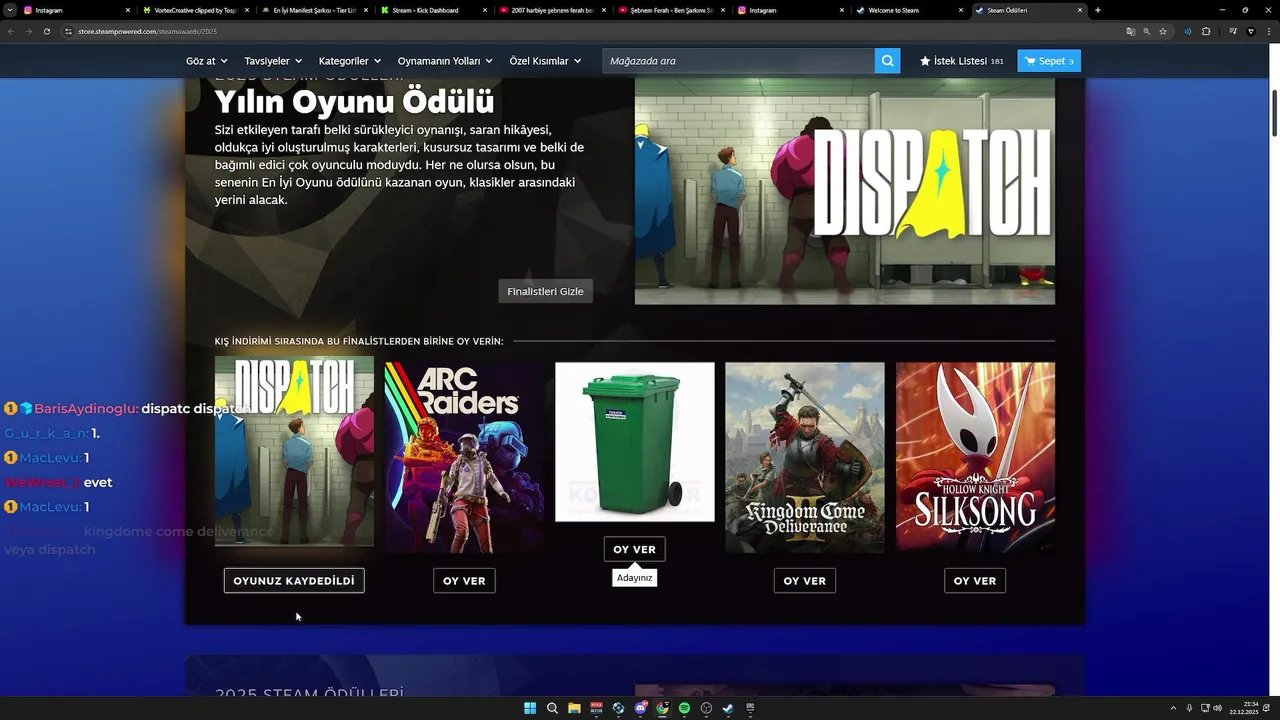Viewport: 1280px width, 720px height.
Task: Expand the Göz at dropdown menu
Action: 207,61
